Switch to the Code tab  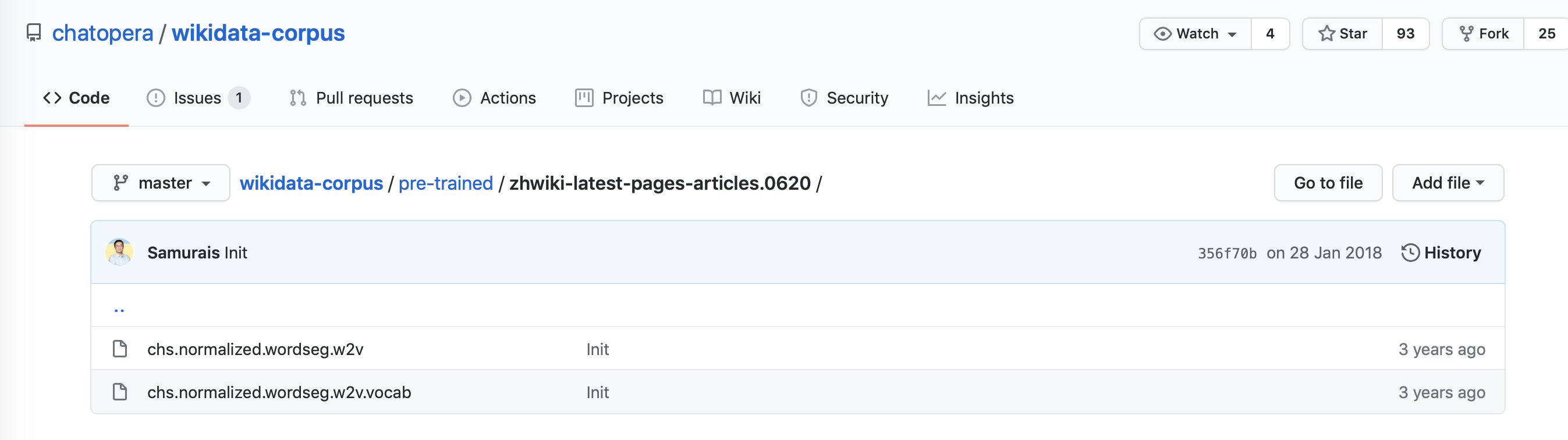tap(76, 98)
